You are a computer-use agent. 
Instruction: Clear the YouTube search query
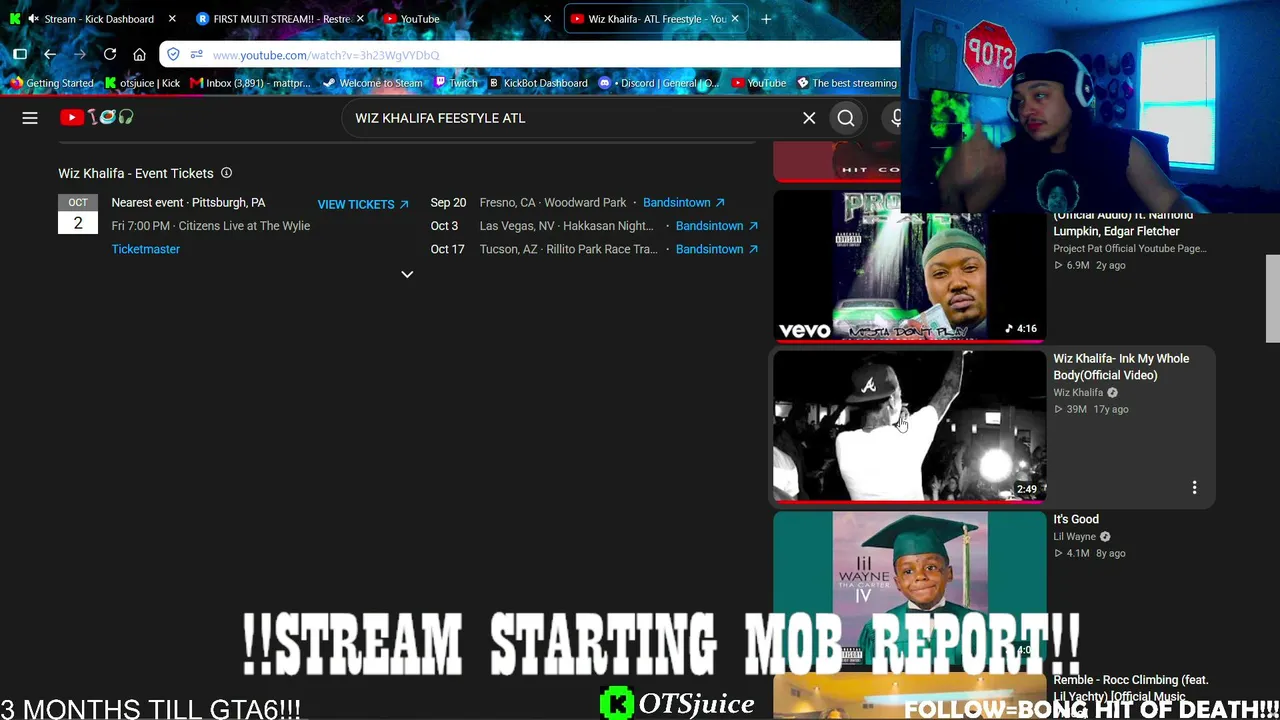(809, 118)
